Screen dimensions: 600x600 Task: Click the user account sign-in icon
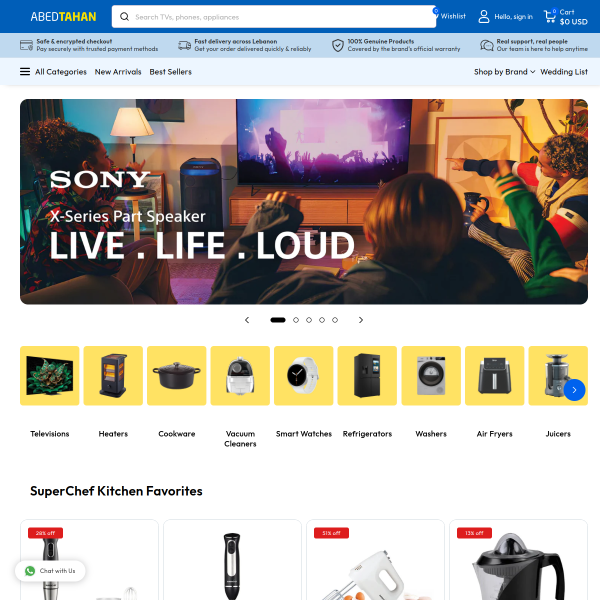point(484,16)
